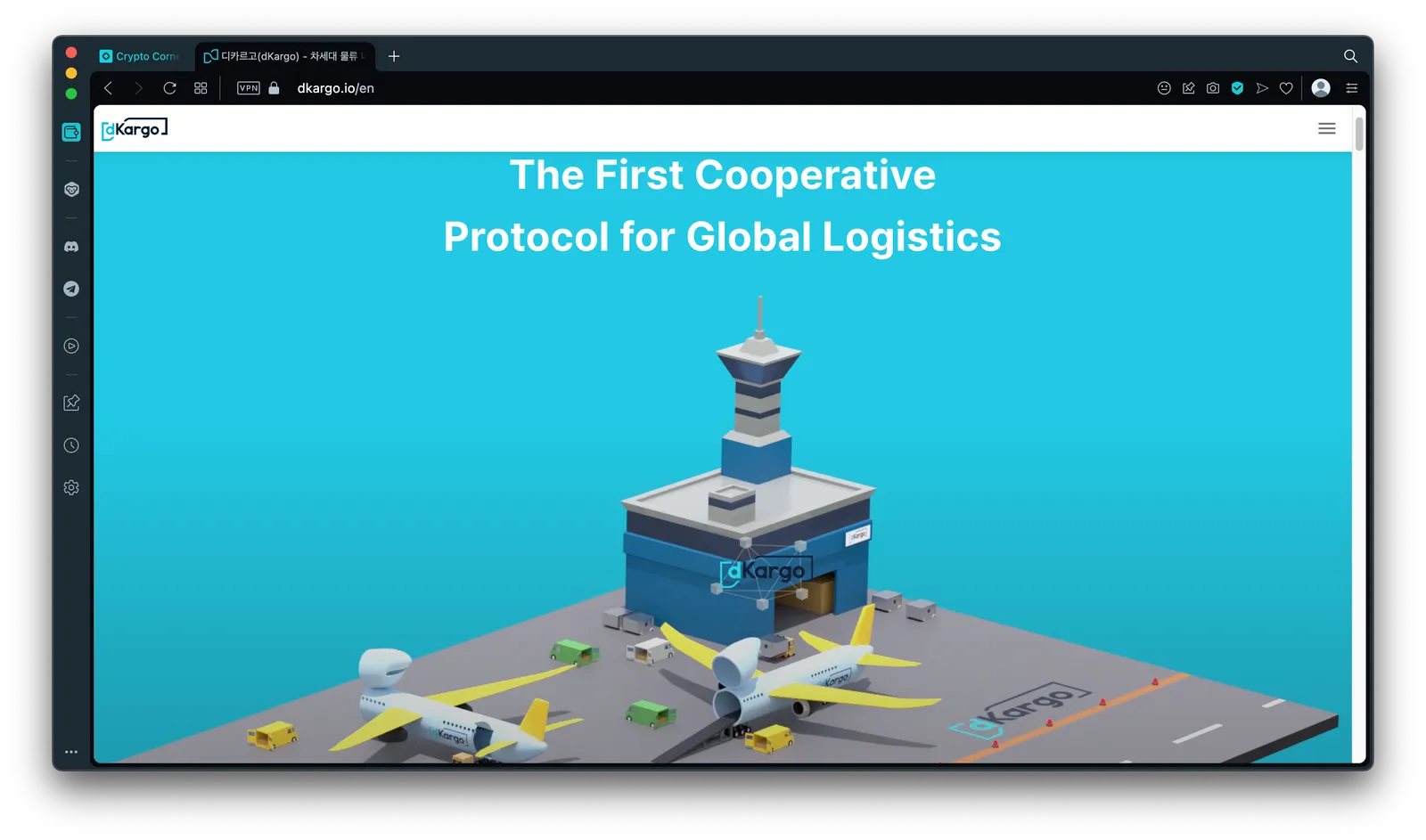Toggle the VPN badge in address bar
Screen dimensions: 1426x840
click(x=249, y=88)
